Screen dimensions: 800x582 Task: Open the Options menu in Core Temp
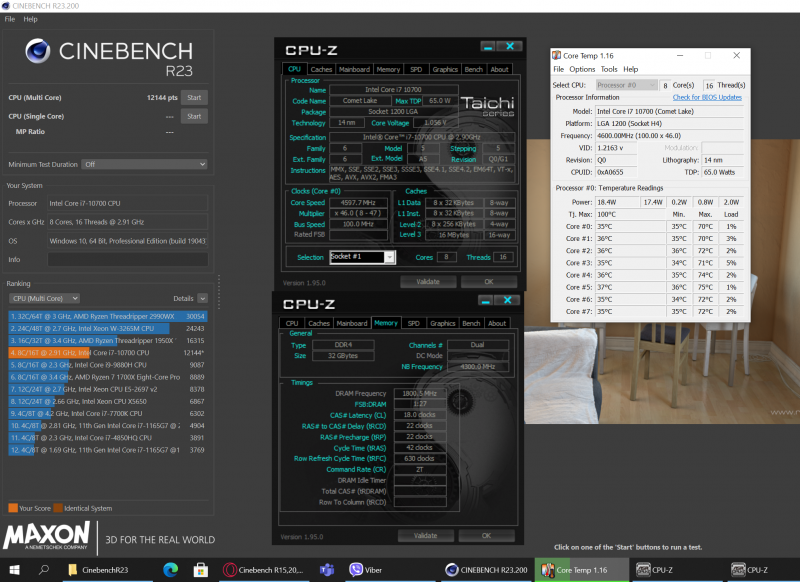coord(582,69)
